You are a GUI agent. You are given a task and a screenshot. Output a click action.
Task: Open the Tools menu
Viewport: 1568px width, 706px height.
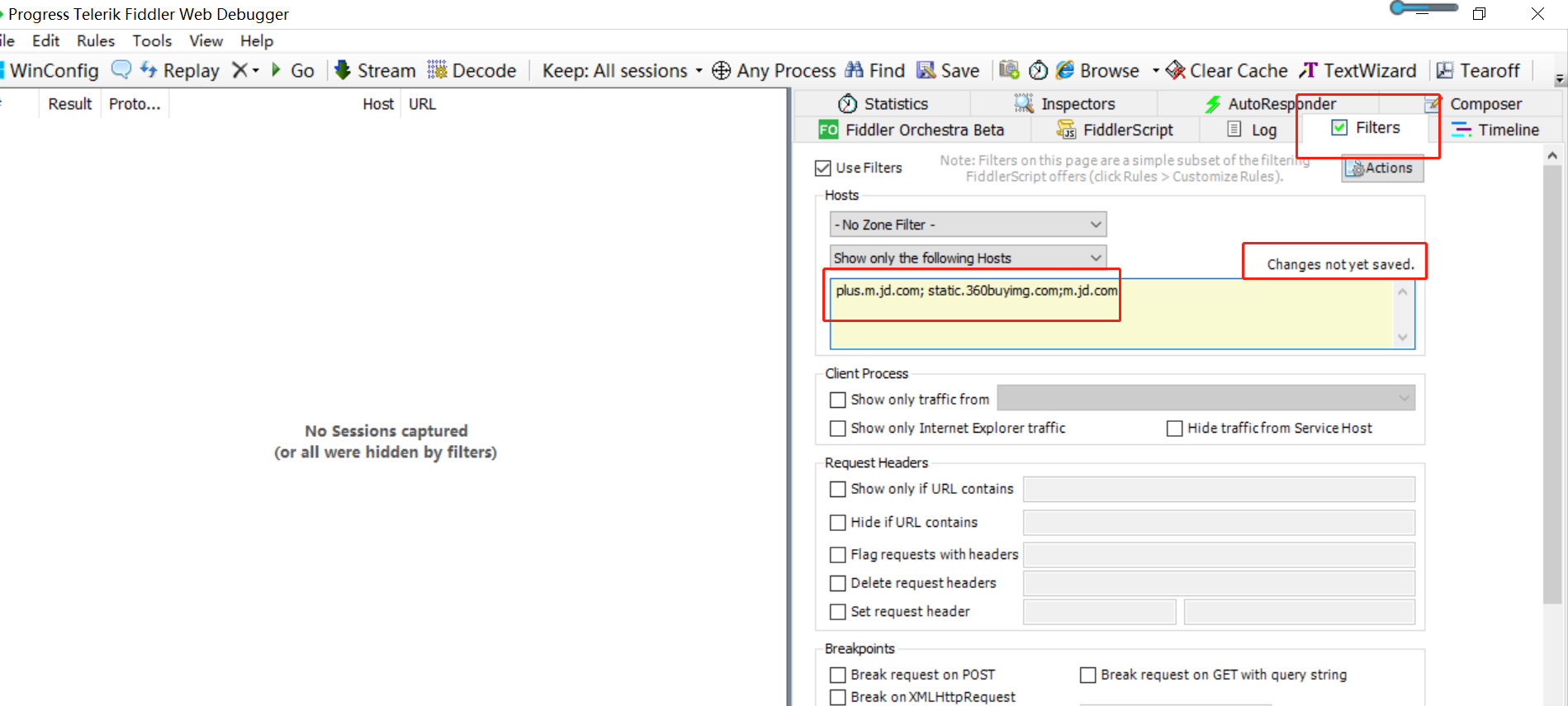152,40
